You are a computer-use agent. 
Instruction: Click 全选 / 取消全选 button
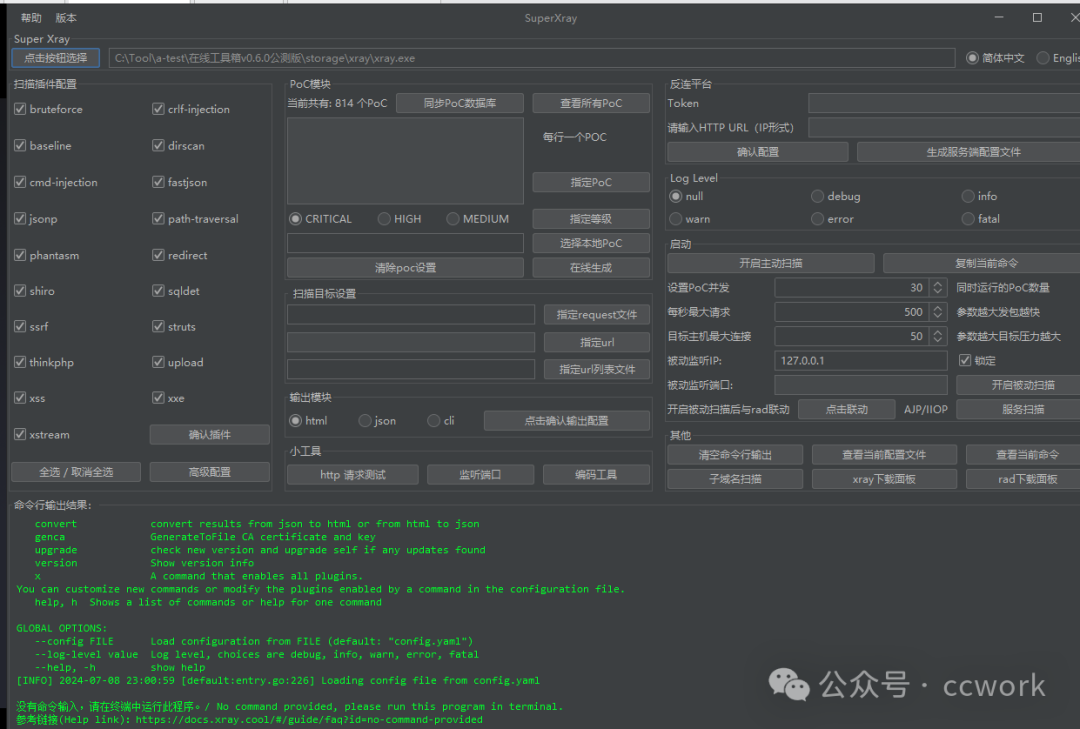tap(76, 472)
